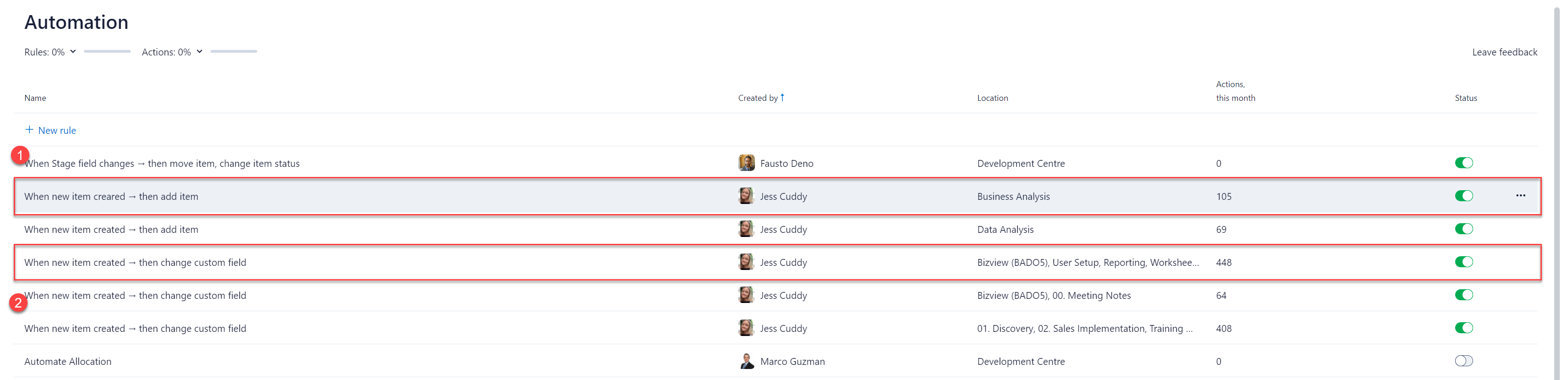Screen dimensions: 1568x380
Task: Turn off the Data Analysis rule toggle
Action: click(1463, 229)
